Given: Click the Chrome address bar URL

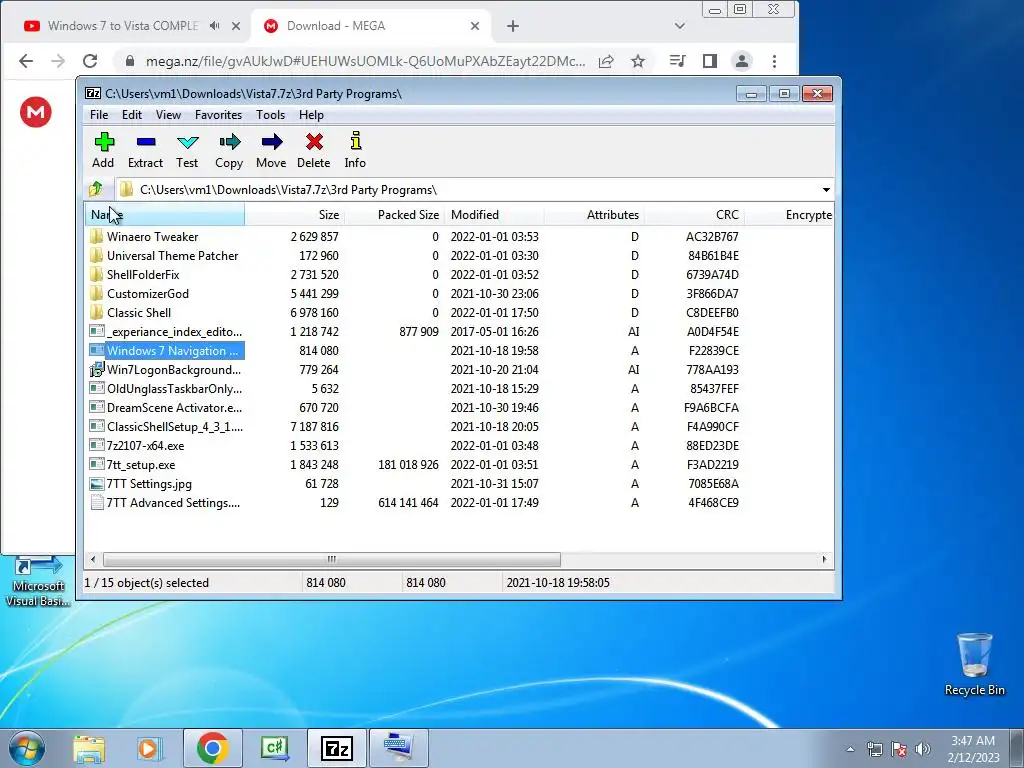Looking at the screenshot, I should [365, 61].
